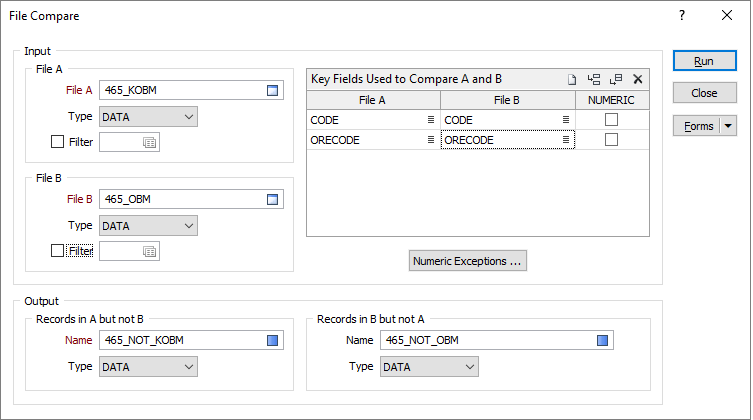Click new/clear grid icon in Key Fields header
753x420 pixels.
point(571,79)
